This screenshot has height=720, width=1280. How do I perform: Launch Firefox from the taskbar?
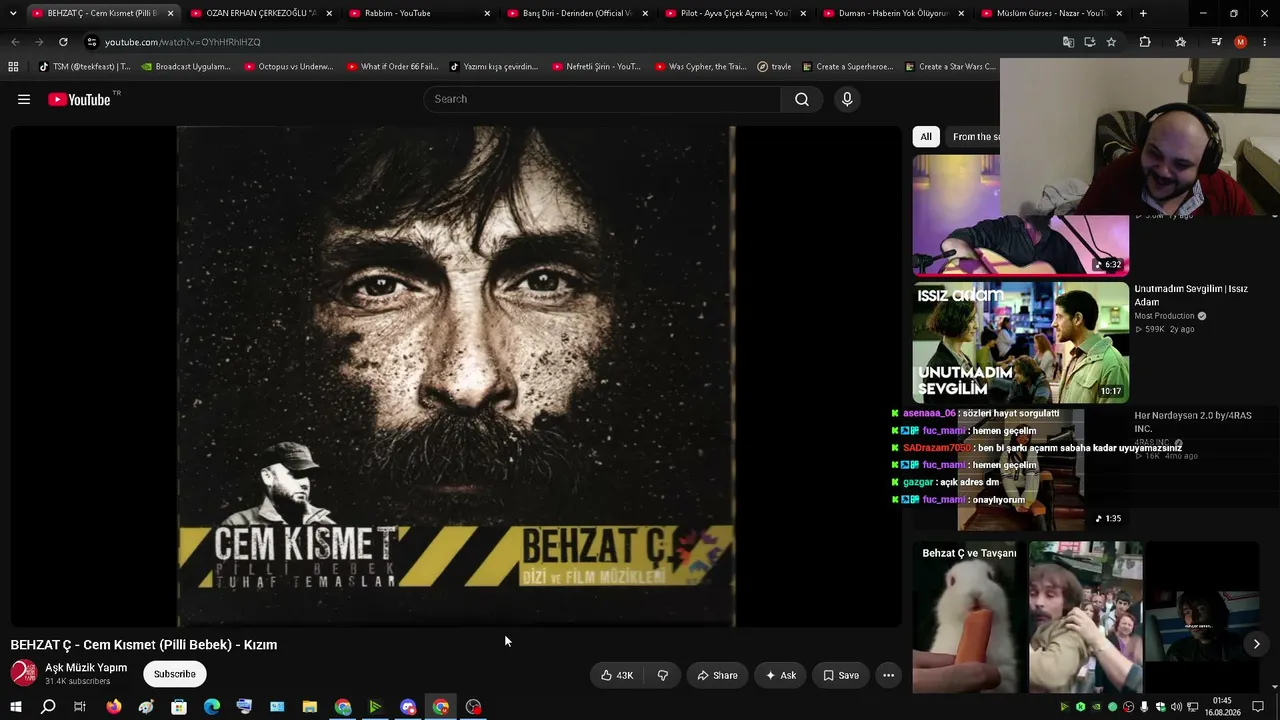point(114,707)
